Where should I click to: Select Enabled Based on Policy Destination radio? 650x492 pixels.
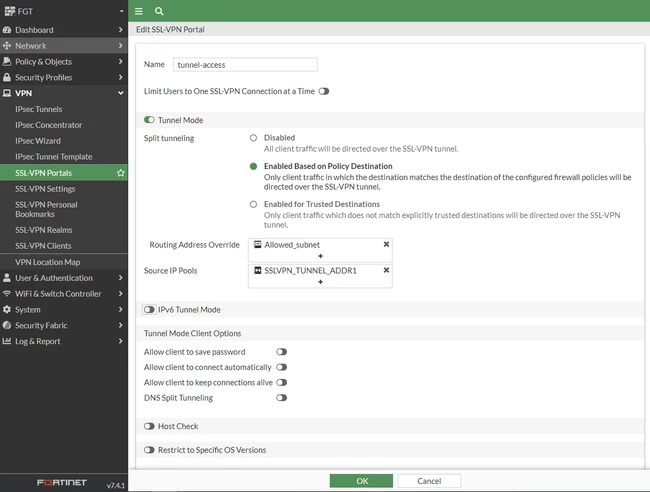[x=253, y=166]
